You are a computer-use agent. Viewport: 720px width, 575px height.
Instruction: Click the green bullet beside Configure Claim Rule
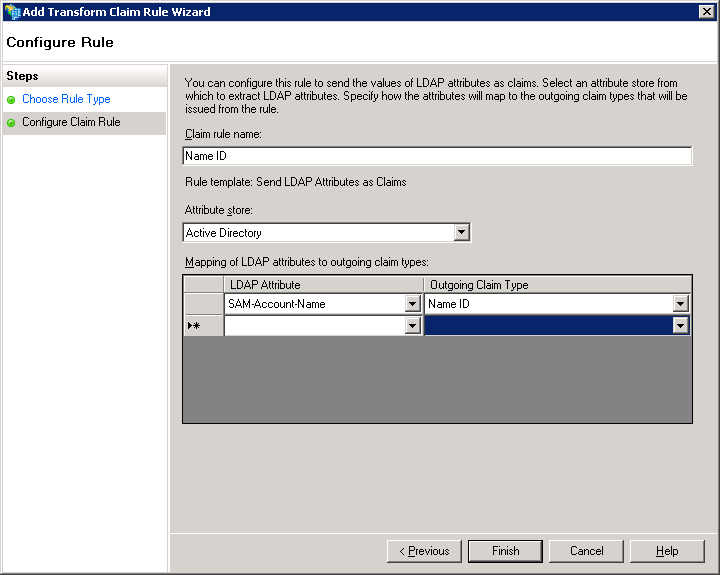11,123
